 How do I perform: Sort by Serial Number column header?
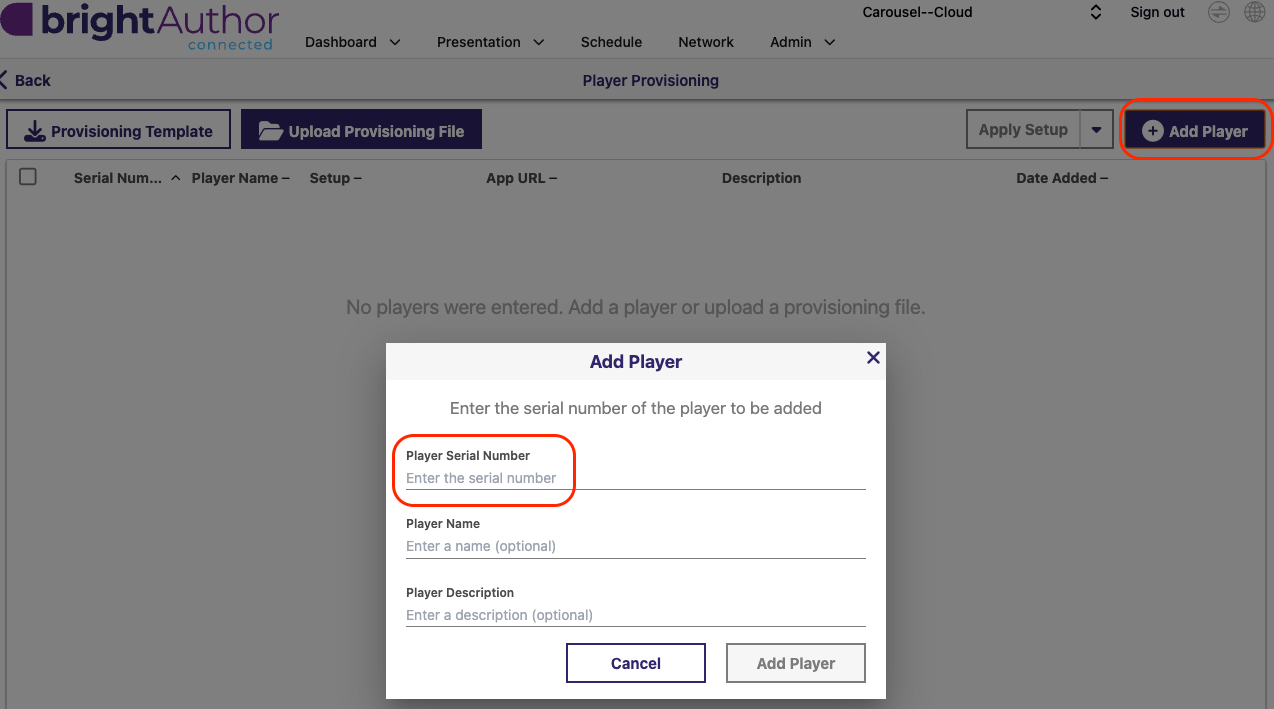click(118, 178)
